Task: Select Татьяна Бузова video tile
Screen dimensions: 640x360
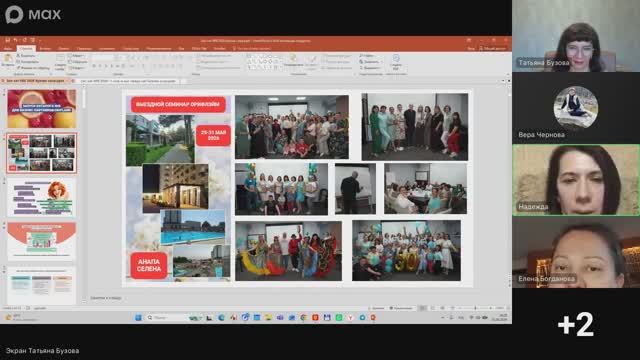Action: point(576,36)
